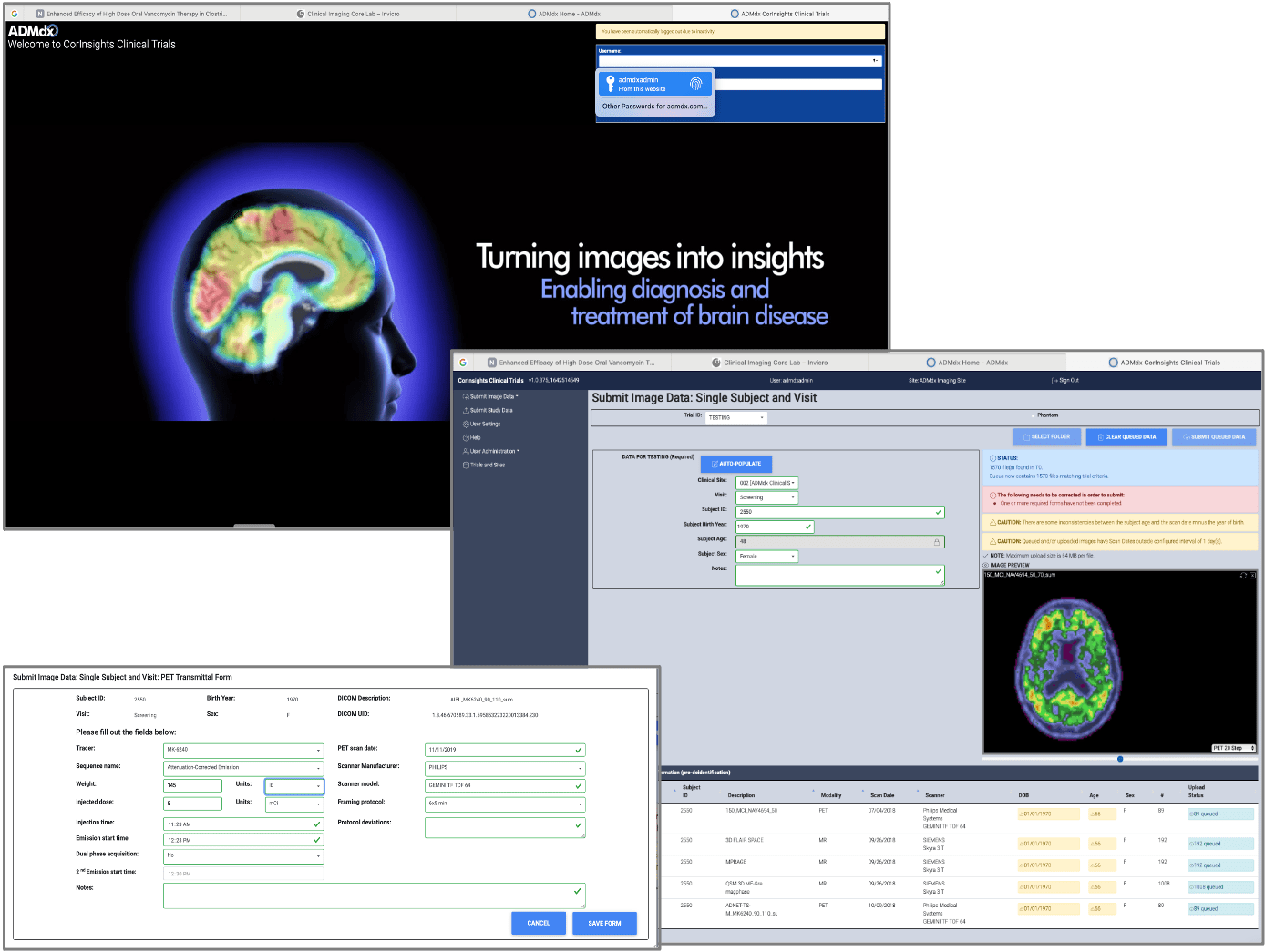Expand User Administration in the sidebar
Viewport: 1265px width, 952px height.
click(x=494, y=452)
